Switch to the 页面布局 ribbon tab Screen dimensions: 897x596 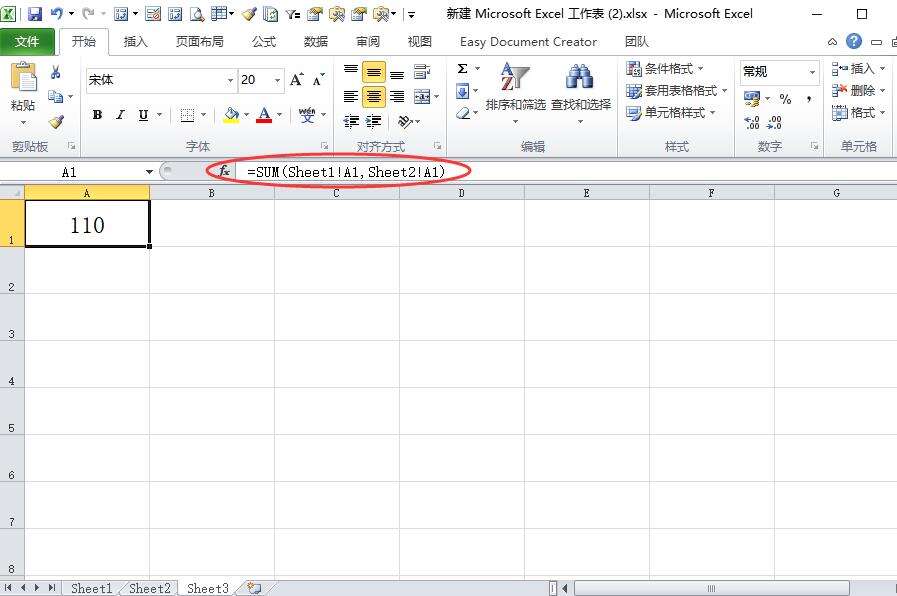(200, 42)
